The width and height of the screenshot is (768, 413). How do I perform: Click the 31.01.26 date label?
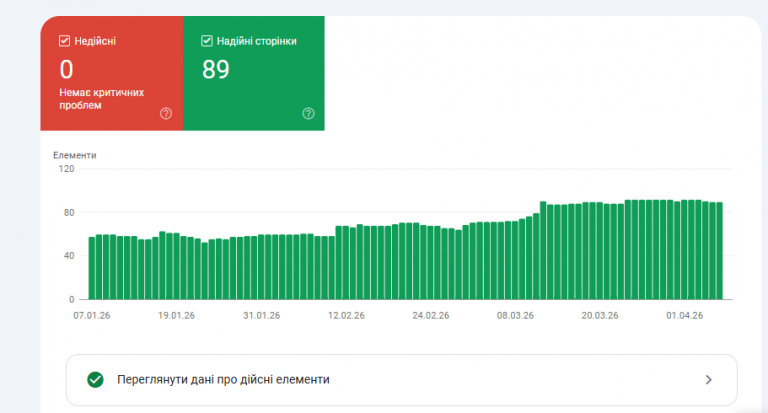coord(262,316)
